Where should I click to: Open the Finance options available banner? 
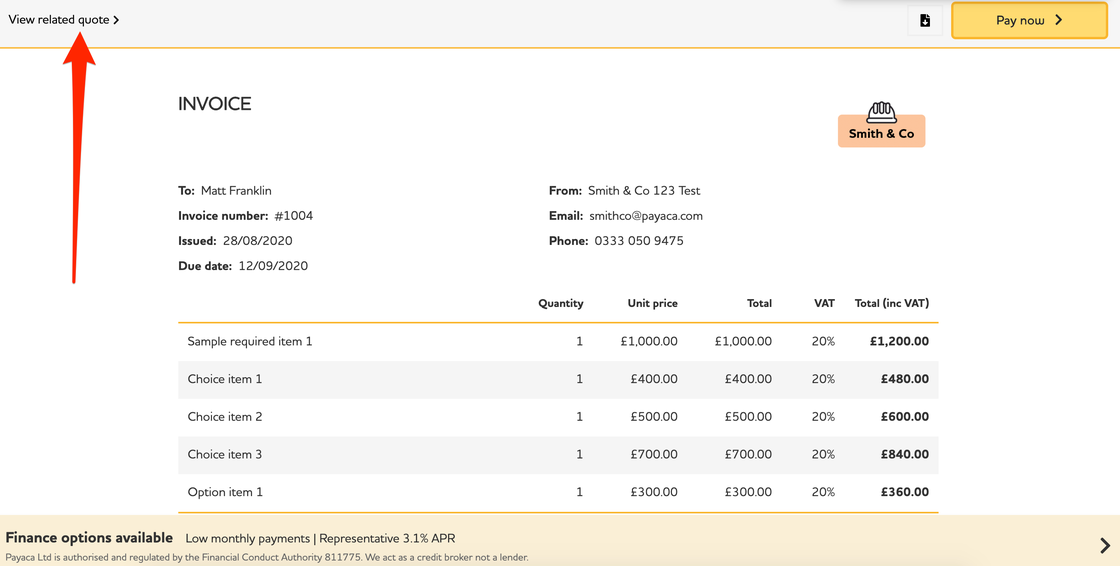pos(90,538)
